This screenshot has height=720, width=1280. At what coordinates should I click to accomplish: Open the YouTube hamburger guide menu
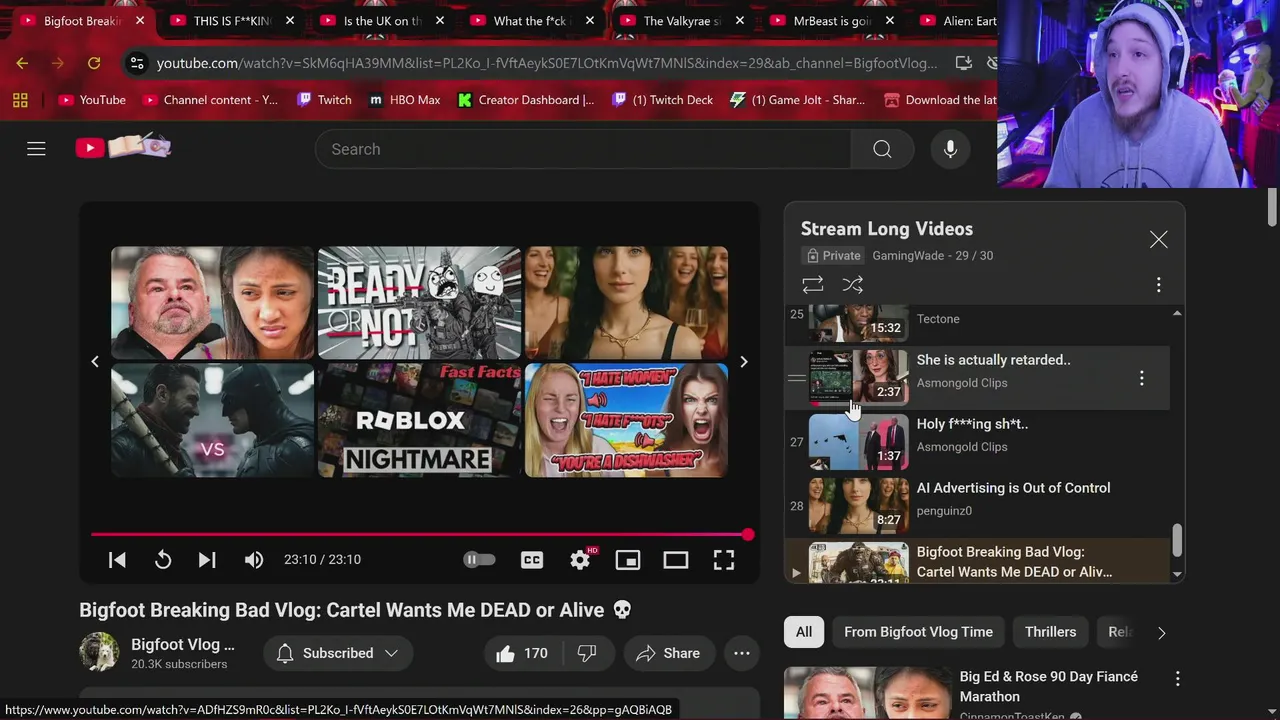pos(36,149)
